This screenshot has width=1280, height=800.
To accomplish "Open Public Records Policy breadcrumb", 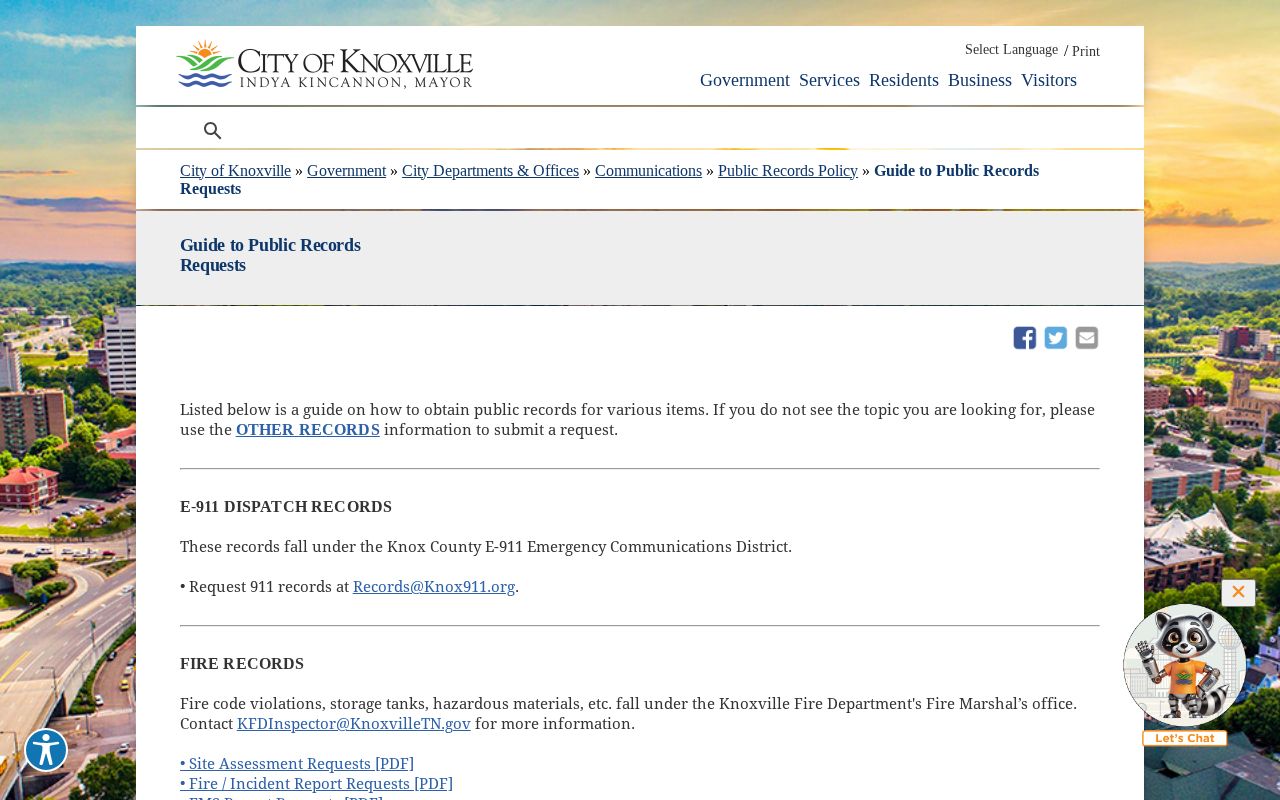I will (x=788, y=171).
